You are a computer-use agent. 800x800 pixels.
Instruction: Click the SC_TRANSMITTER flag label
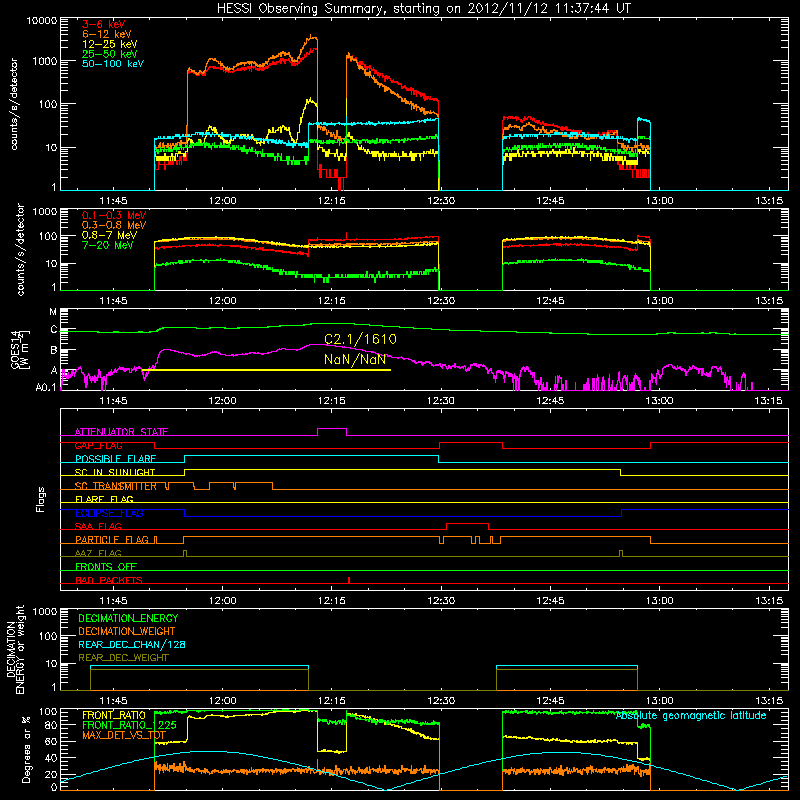coord(116,486)
